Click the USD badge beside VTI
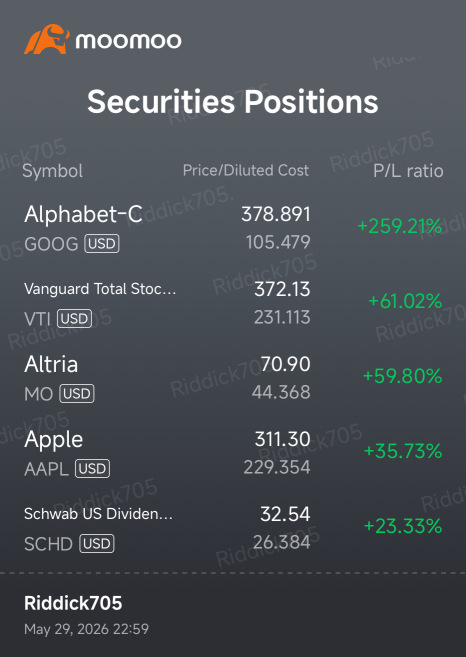The width and height of the screenshot is (466, 657). 74,319
